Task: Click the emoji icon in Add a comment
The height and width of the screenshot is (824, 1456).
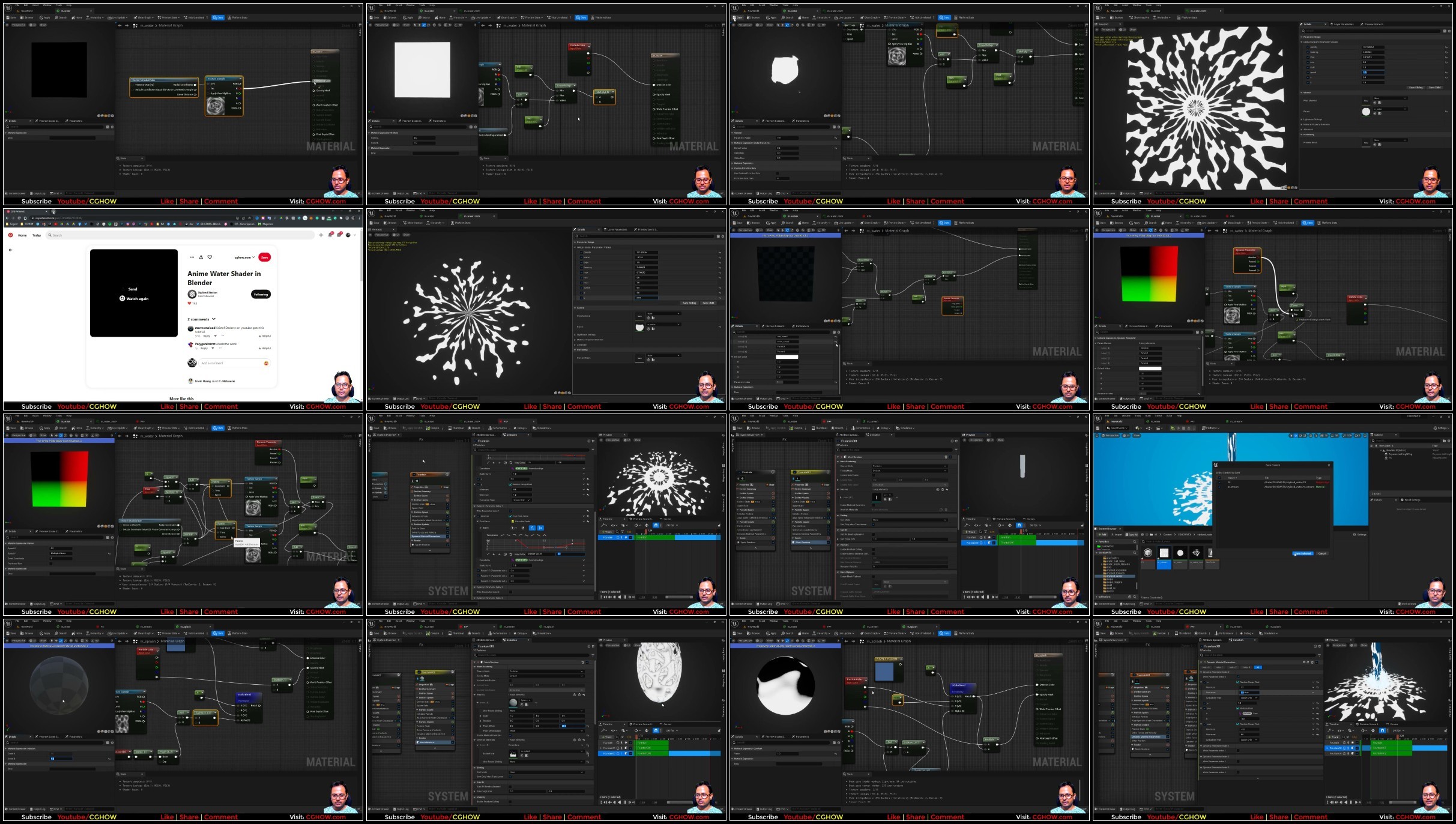Action: pos(266,363)
